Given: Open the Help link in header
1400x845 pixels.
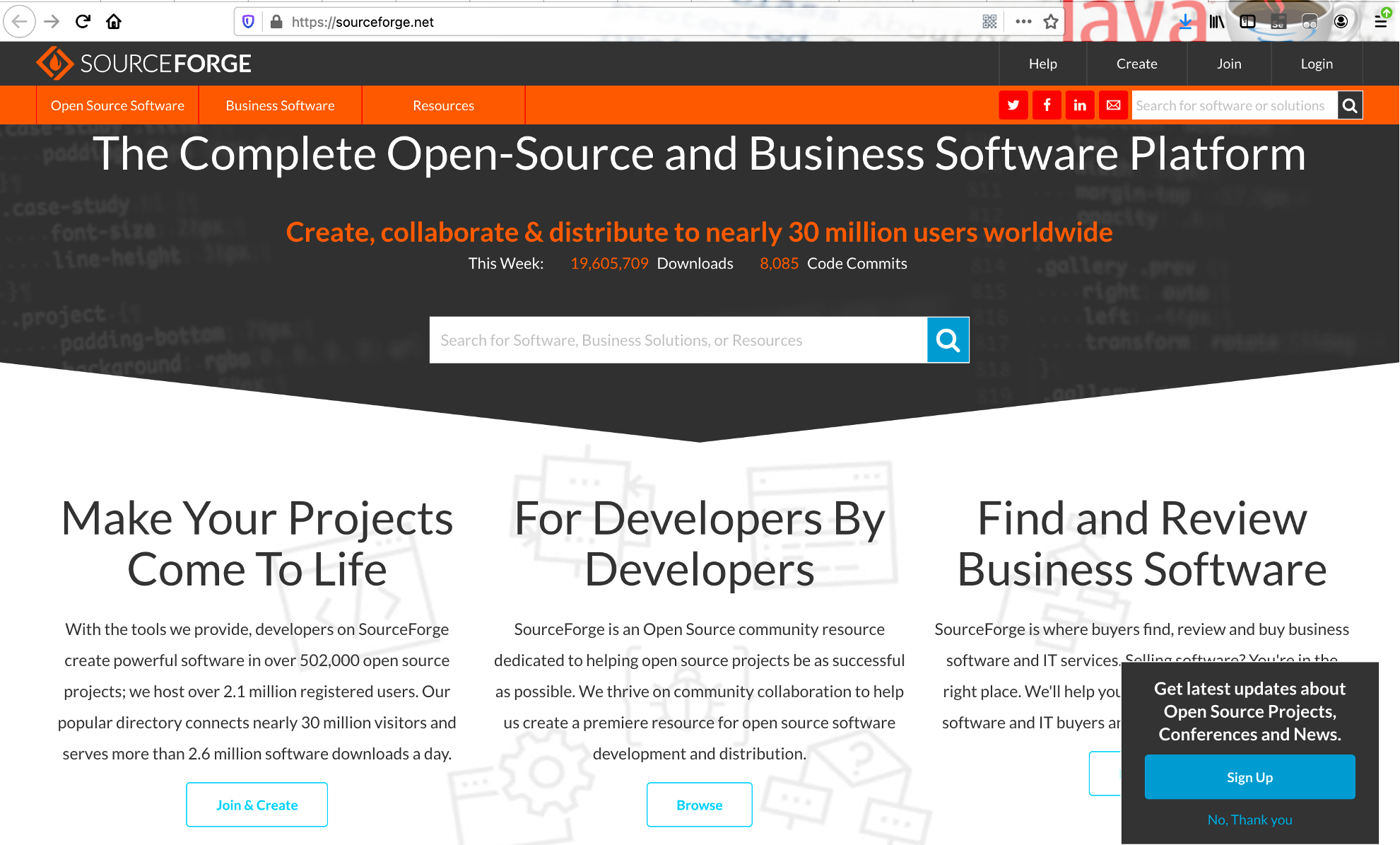Looking at the screenshot, I should (1042, 64).
